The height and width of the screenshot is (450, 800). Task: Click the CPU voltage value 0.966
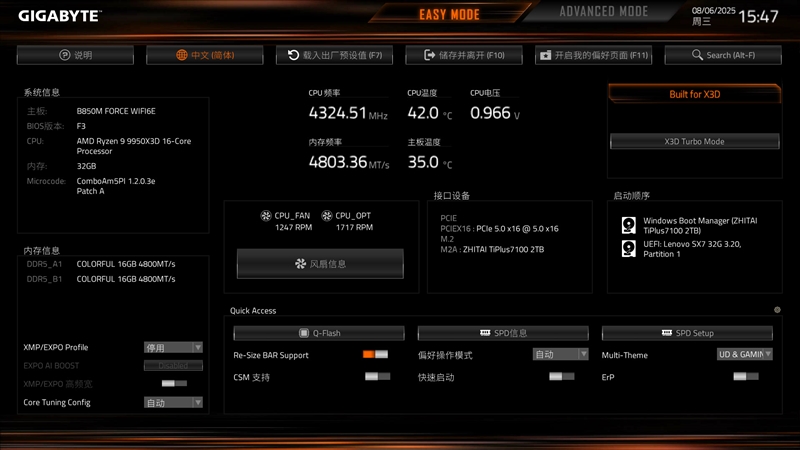[x=490, y=113]
